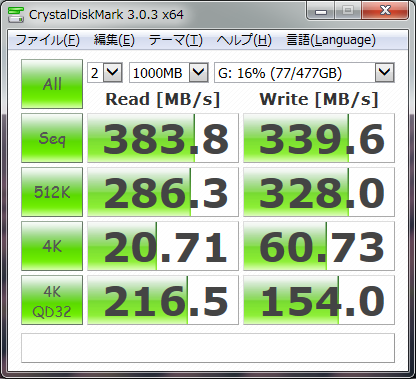Close the CrystalDiskMark window
This screenshot has width=416, height=379.
(x=385, y=11)
